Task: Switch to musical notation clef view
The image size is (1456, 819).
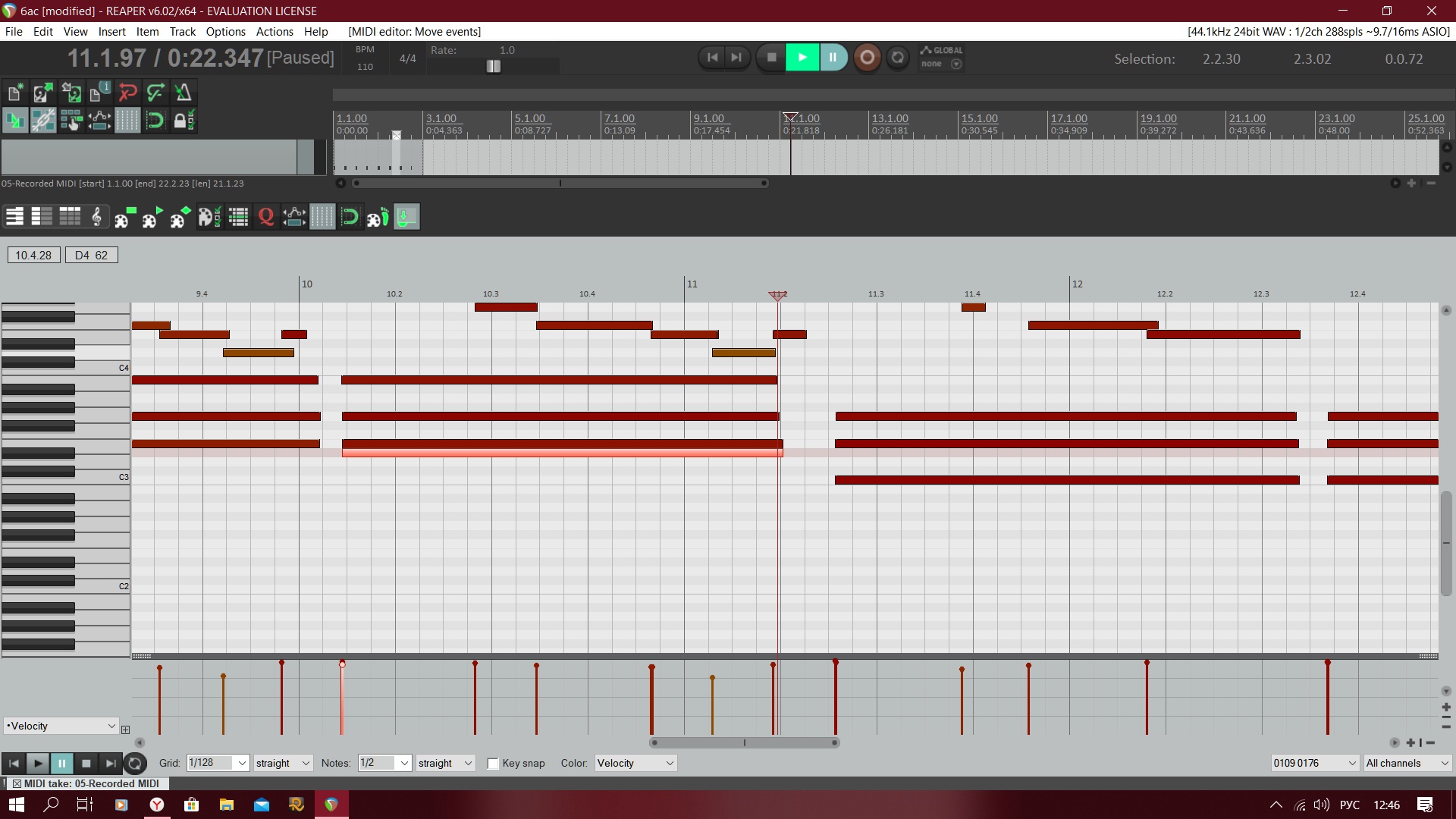Action: pos(97,218)
